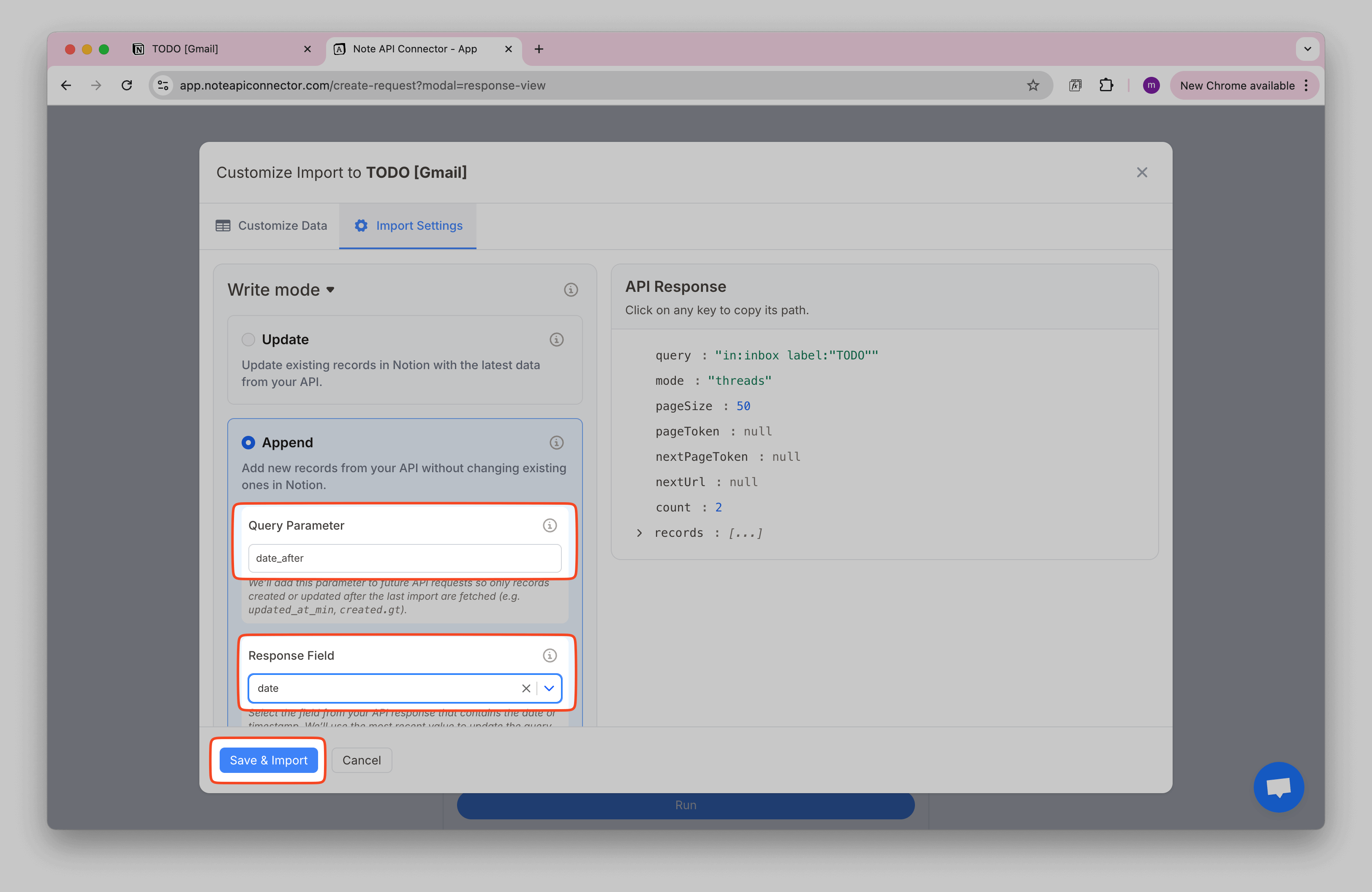Copy path of the nextUrl key
This screenshot has width=1372, height=892.
click(680, 482)
